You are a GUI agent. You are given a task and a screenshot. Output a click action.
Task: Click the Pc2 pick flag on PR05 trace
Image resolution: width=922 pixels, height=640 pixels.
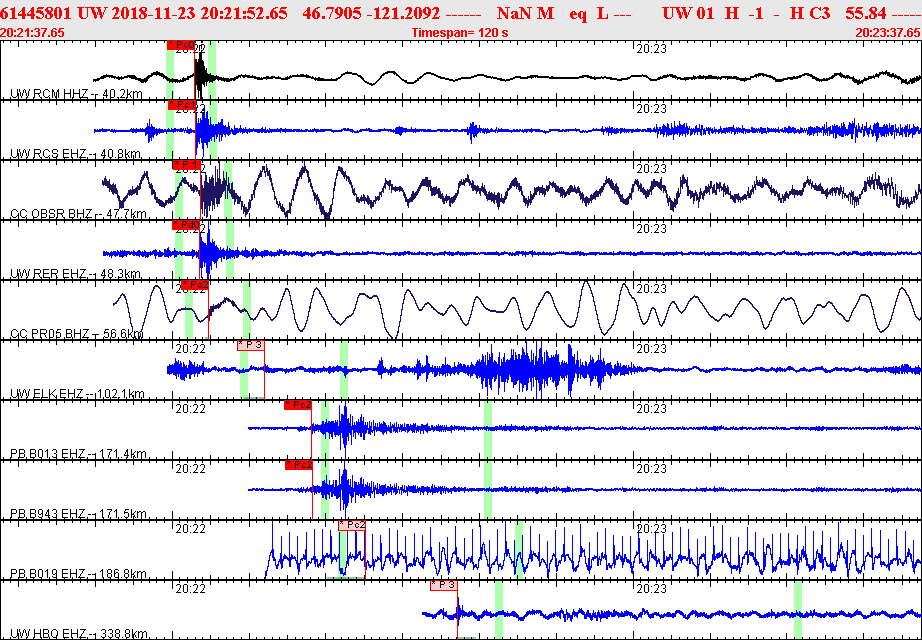point(195,285)
